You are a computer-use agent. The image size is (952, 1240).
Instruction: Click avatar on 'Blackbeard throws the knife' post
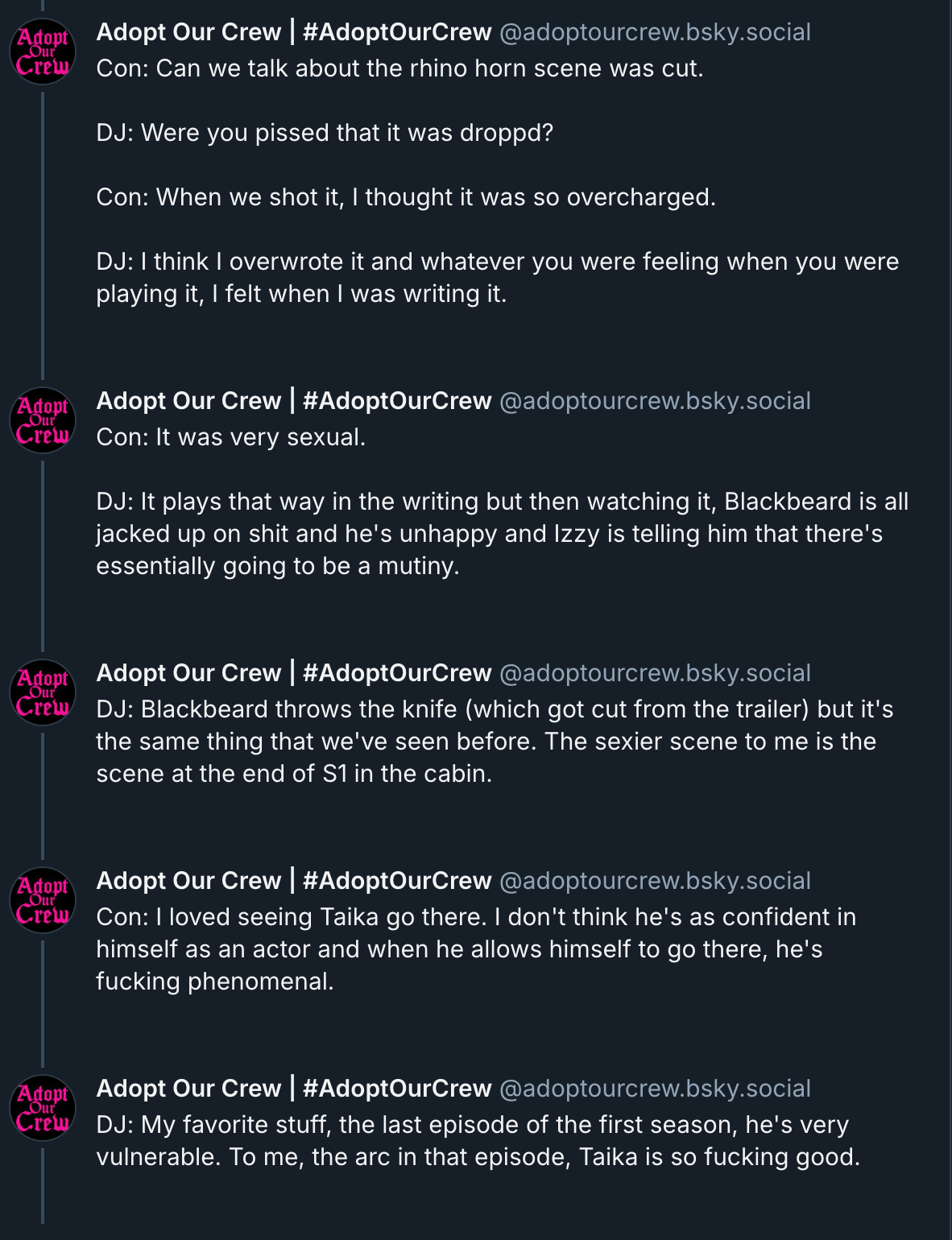point(43,692)
